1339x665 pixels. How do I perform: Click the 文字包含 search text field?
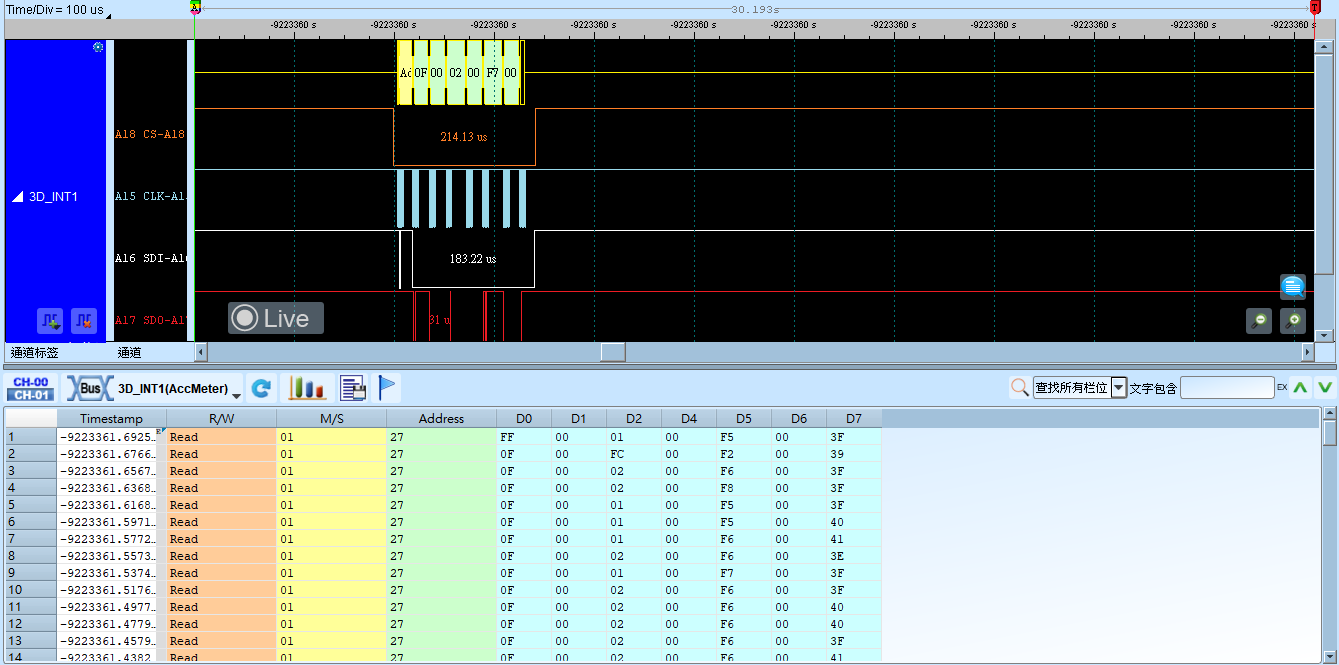pyautogui.click(x=1227, y=388)
